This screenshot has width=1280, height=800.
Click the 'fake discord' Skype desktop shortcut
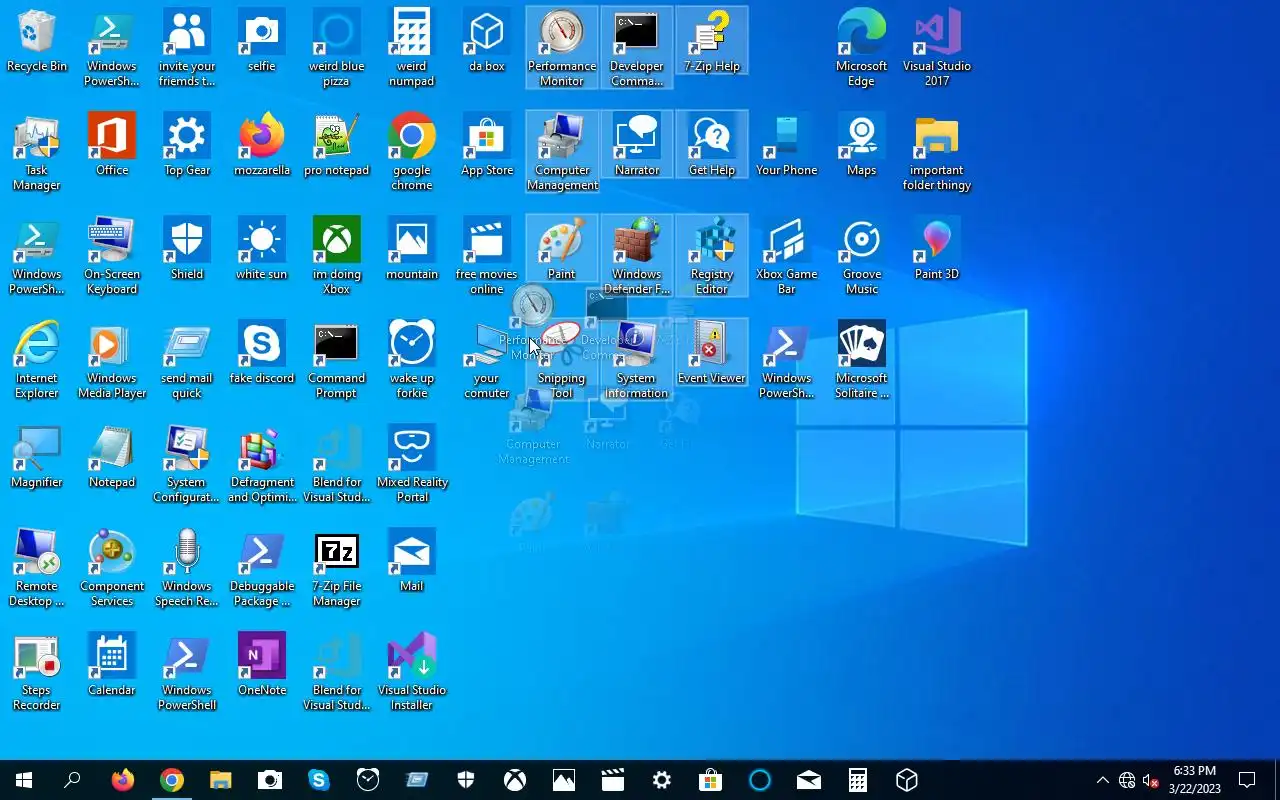coord(262,354)
